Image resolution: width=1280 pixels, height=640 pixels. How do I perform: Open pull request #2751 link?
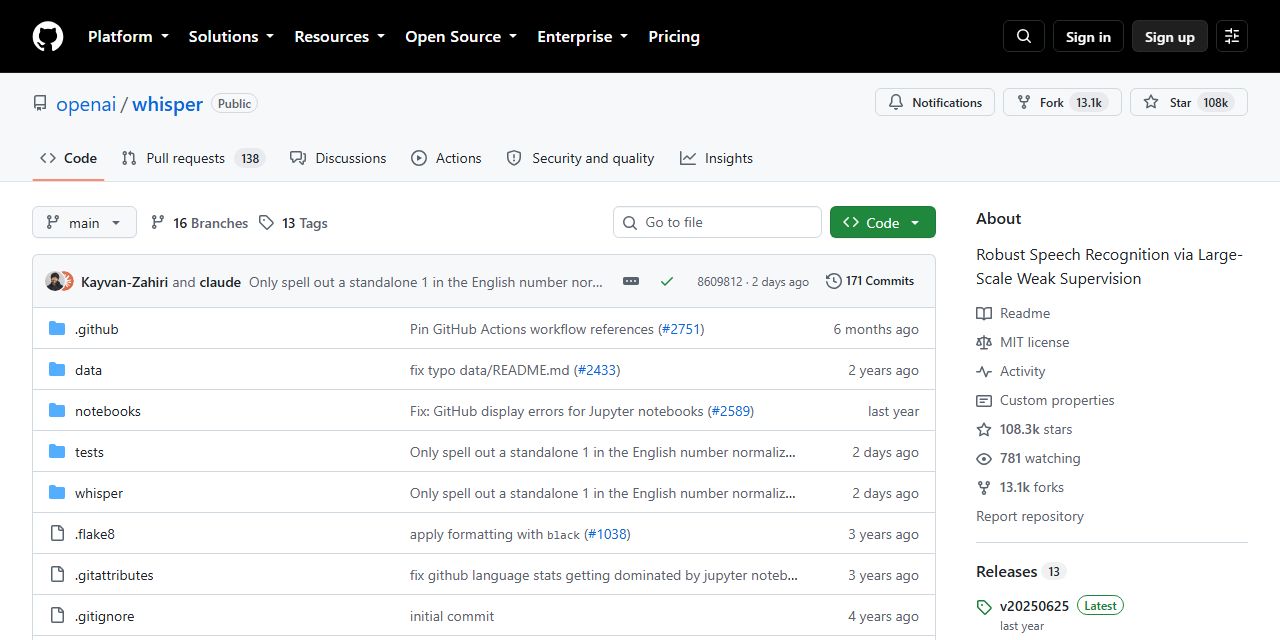click(x=681, y=329)
